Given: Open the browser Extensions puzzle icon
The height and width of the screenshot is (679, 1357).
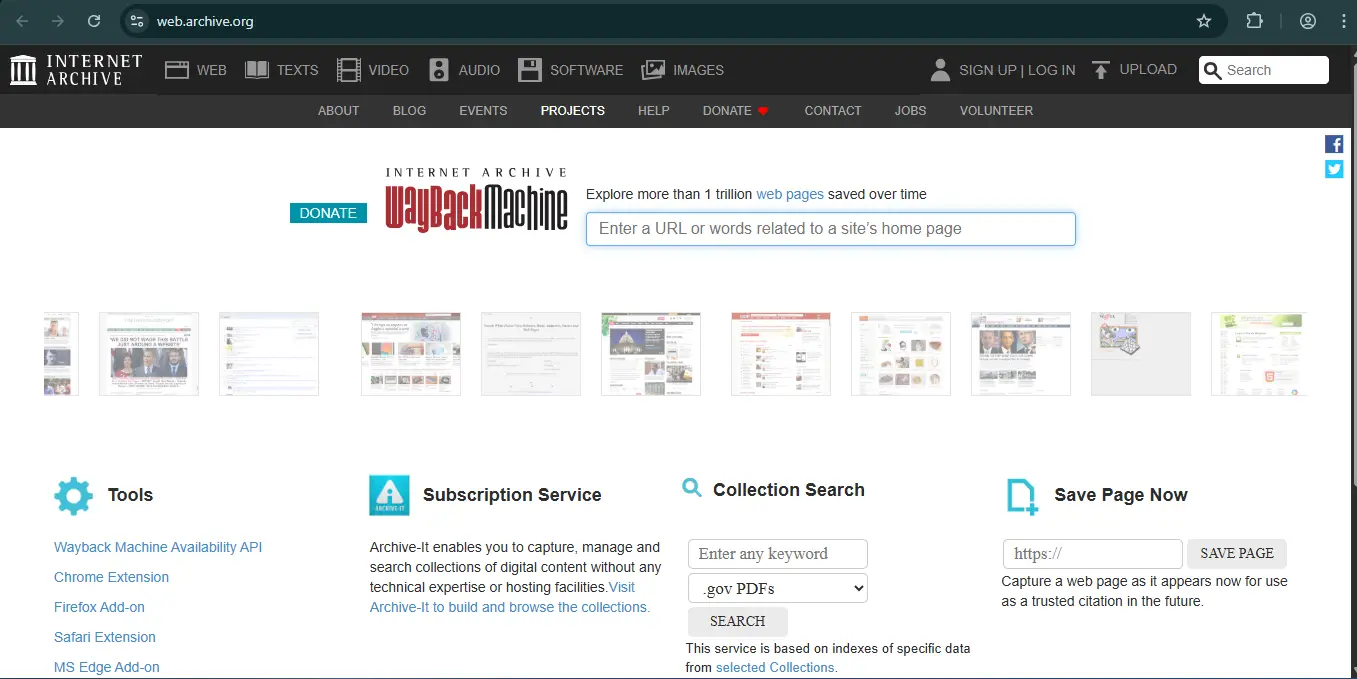Looking at the screenshot, I should pos(1254,21).
